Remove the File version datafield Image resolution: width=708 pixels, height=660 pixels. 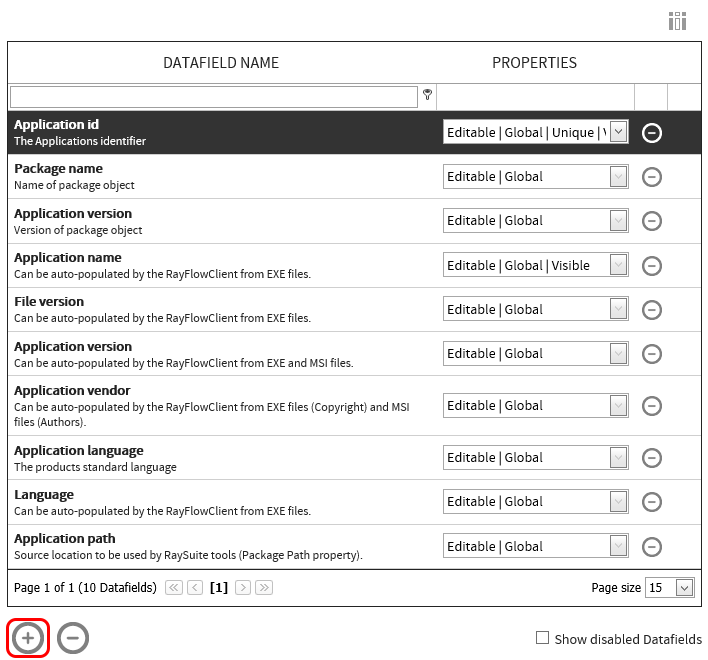(652, 310)
